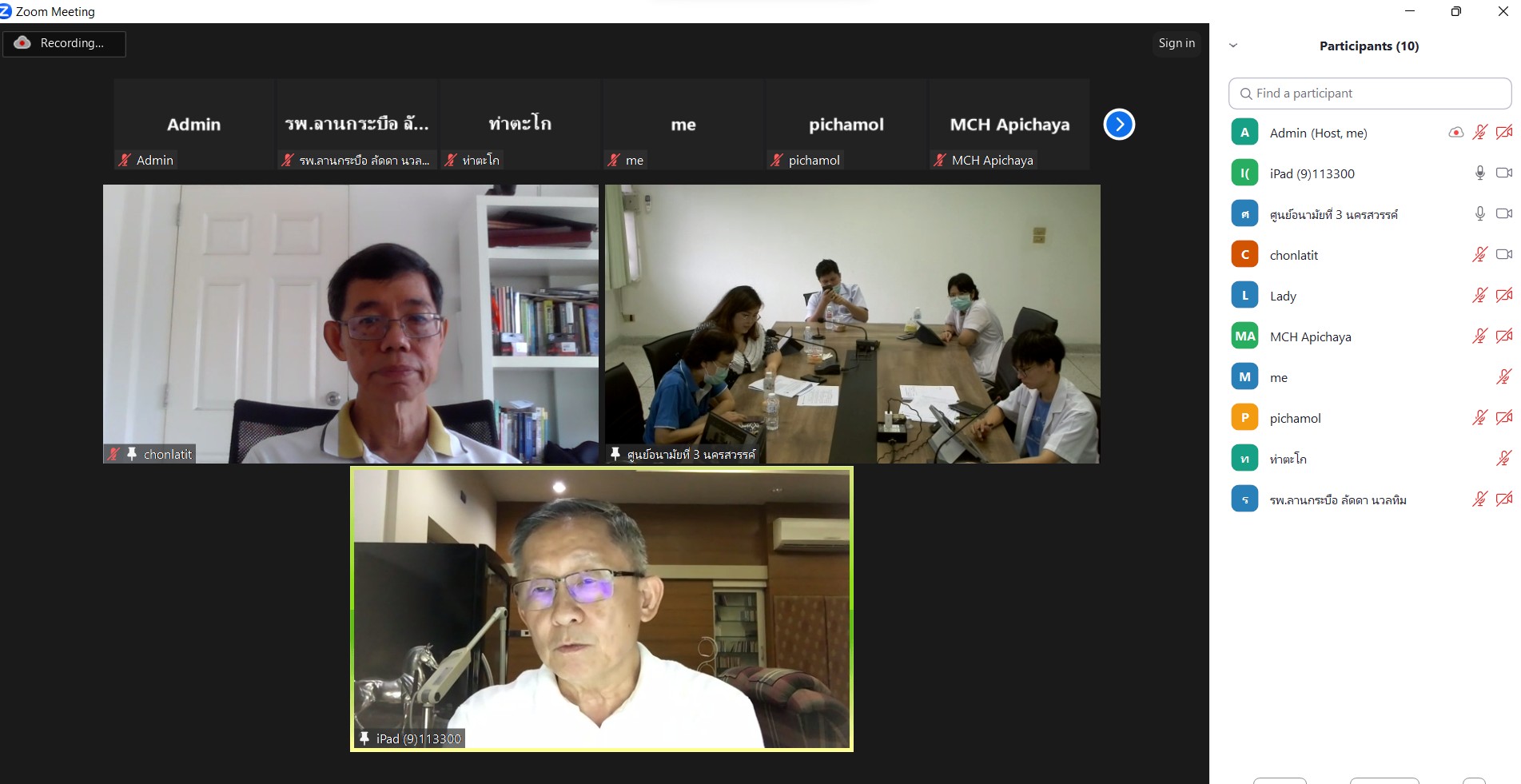Restore down the Zoom Meeting window
The image size is (1521, 784).
[x=1456, y=11]
